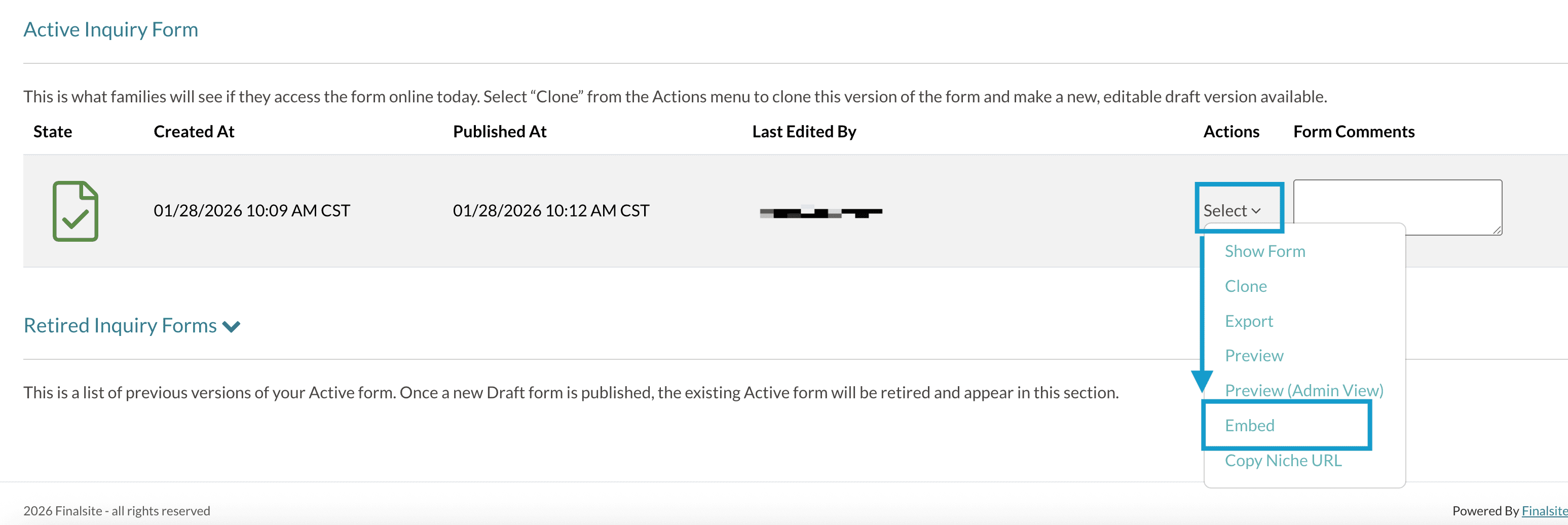Choose Show Form from the actions menu
Viewport: 1568px width, 525px height.
tap(1265, 251)
